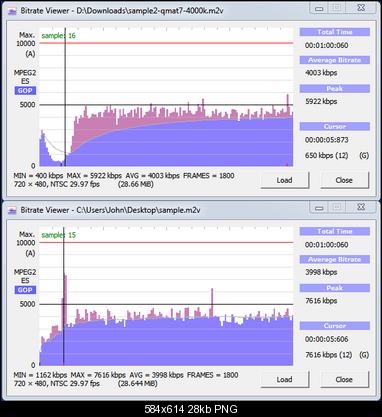Click the (28.66 MiB) file size text
This screenshot has height=417, width=382.
[136, 184]
